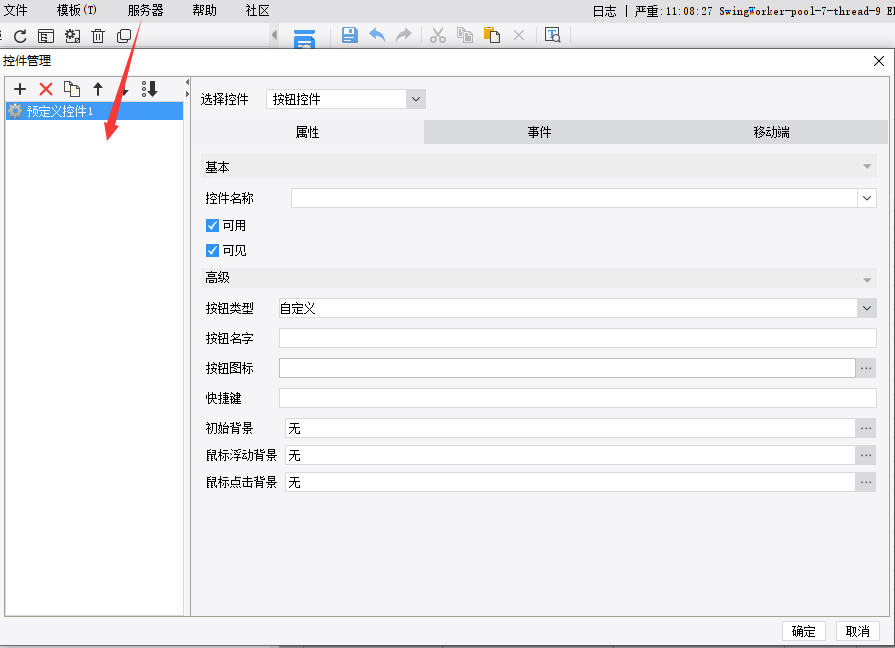This screenshot has width=895, height=648.
Task: Click the blue preview icon in the toolbar
Action: [x=304, y=39]
